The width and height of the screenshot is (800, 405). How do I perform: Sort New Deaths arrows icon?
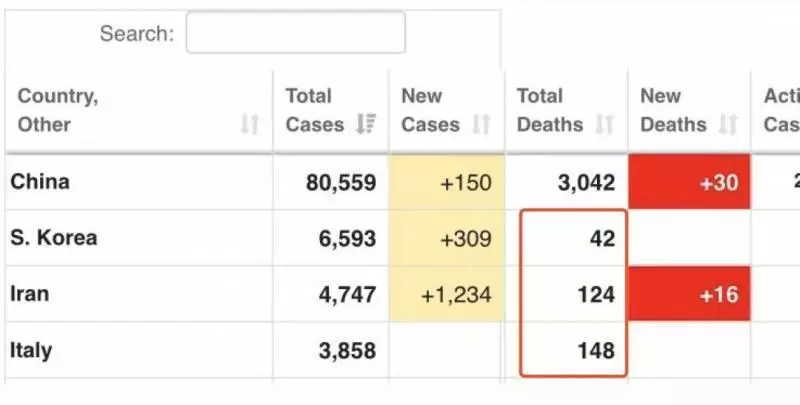click(728, 124)
